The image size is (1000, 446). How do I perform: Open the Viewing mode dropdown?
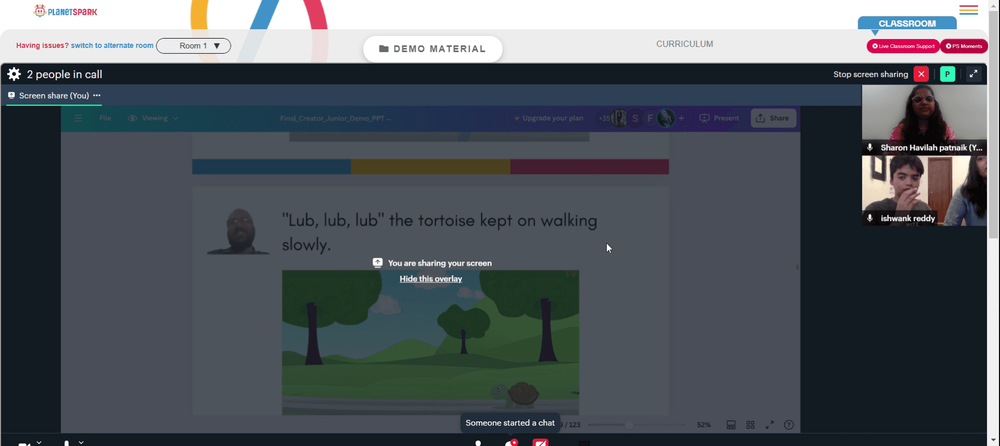pyautogui.click(x=152, y=118)
